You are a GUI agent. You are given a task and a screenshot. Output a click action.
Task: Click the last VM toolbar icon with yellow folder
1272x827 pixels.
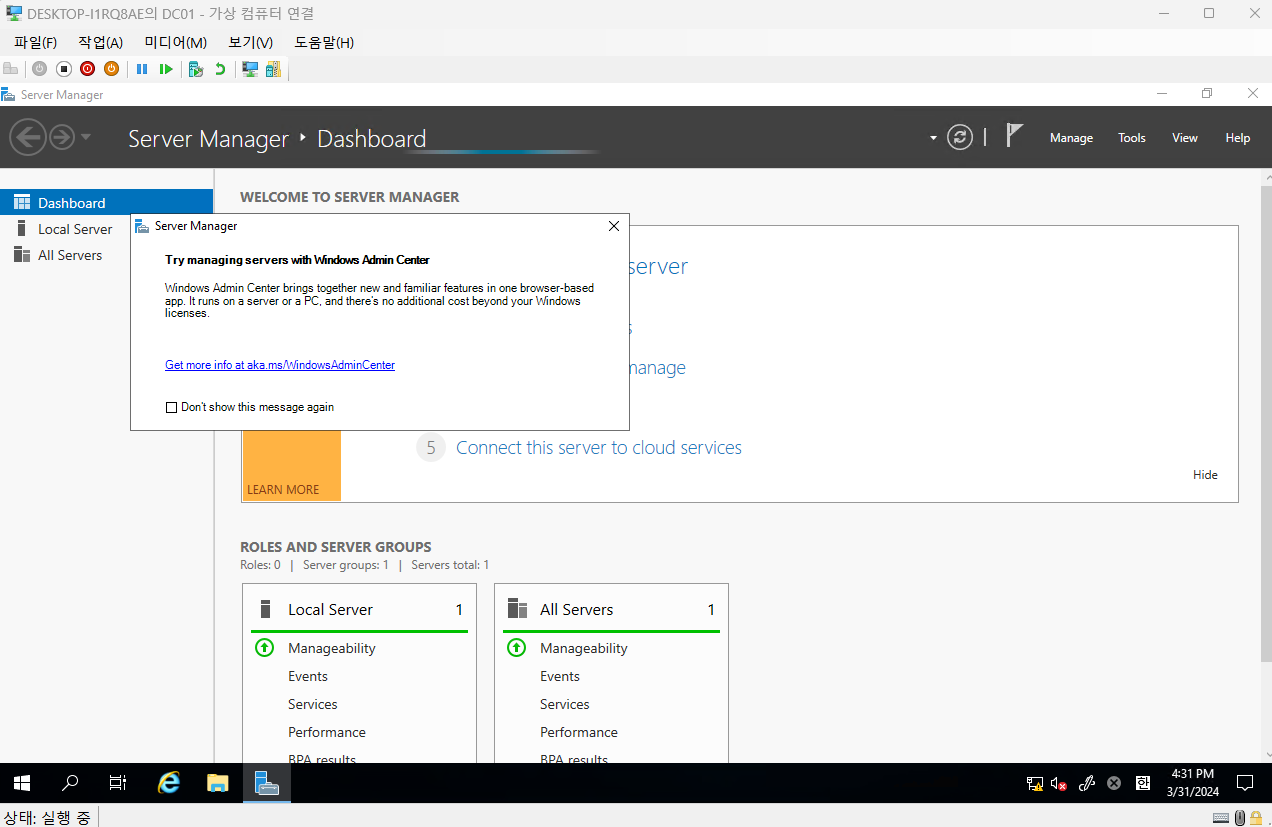tap(273, 69)
